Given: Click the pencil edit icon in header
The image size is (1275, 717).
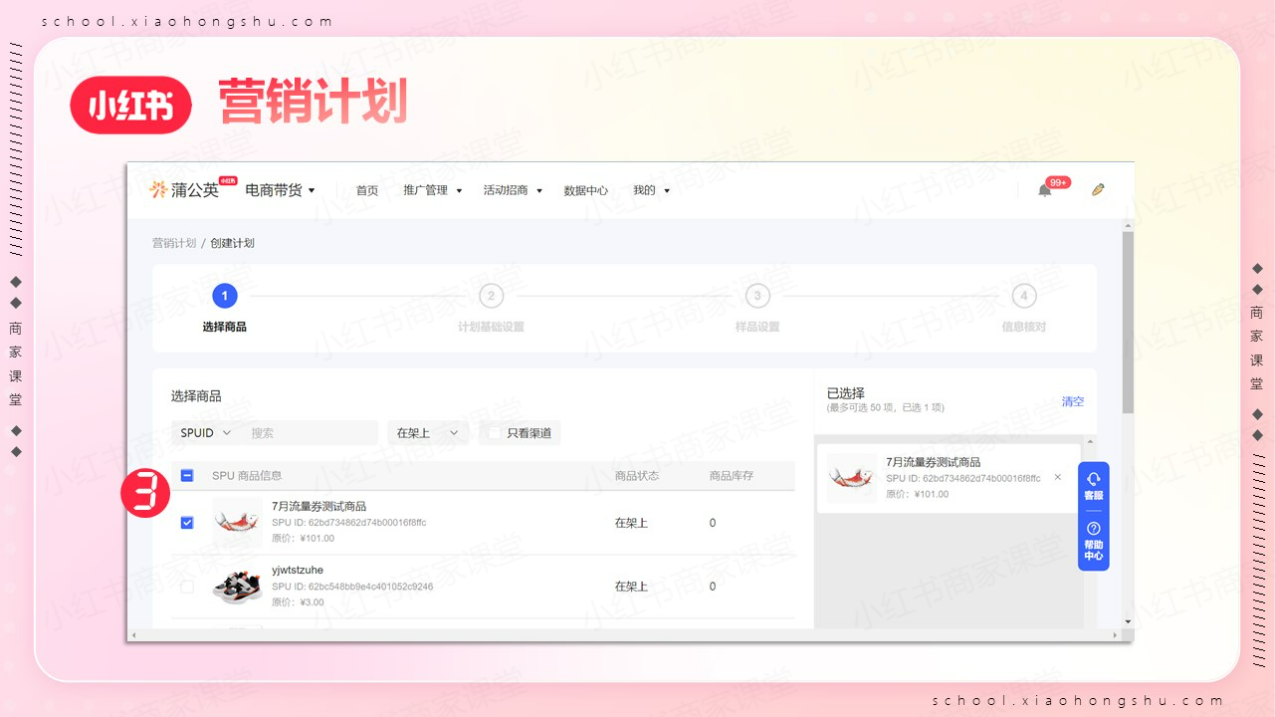Looking at the screenshot, I should (x=1098, y=189).
